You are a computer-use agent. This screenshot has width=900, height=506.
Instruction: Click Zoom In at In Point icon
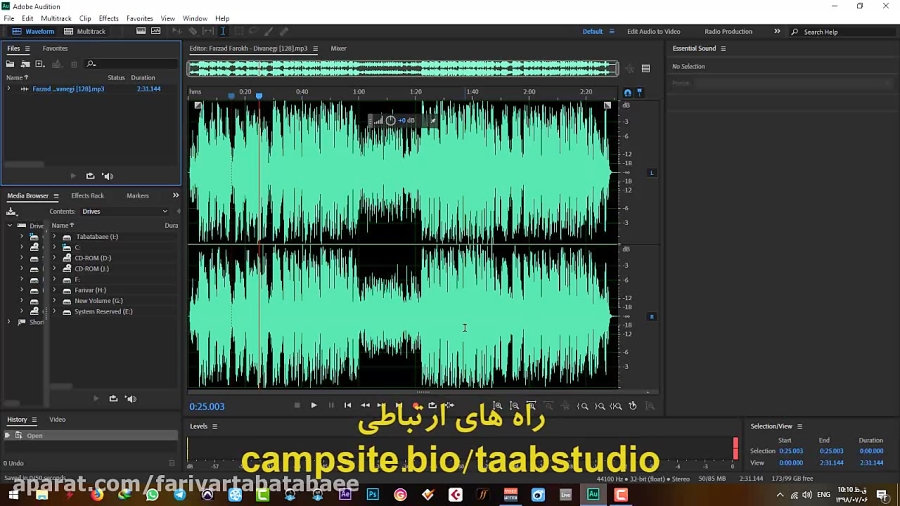[583, 406]
